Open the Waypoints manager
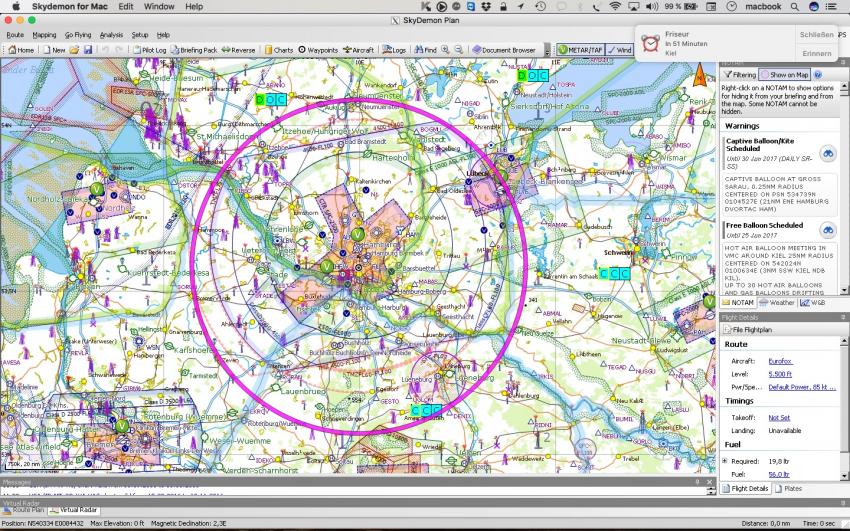 tap(318, 50)
